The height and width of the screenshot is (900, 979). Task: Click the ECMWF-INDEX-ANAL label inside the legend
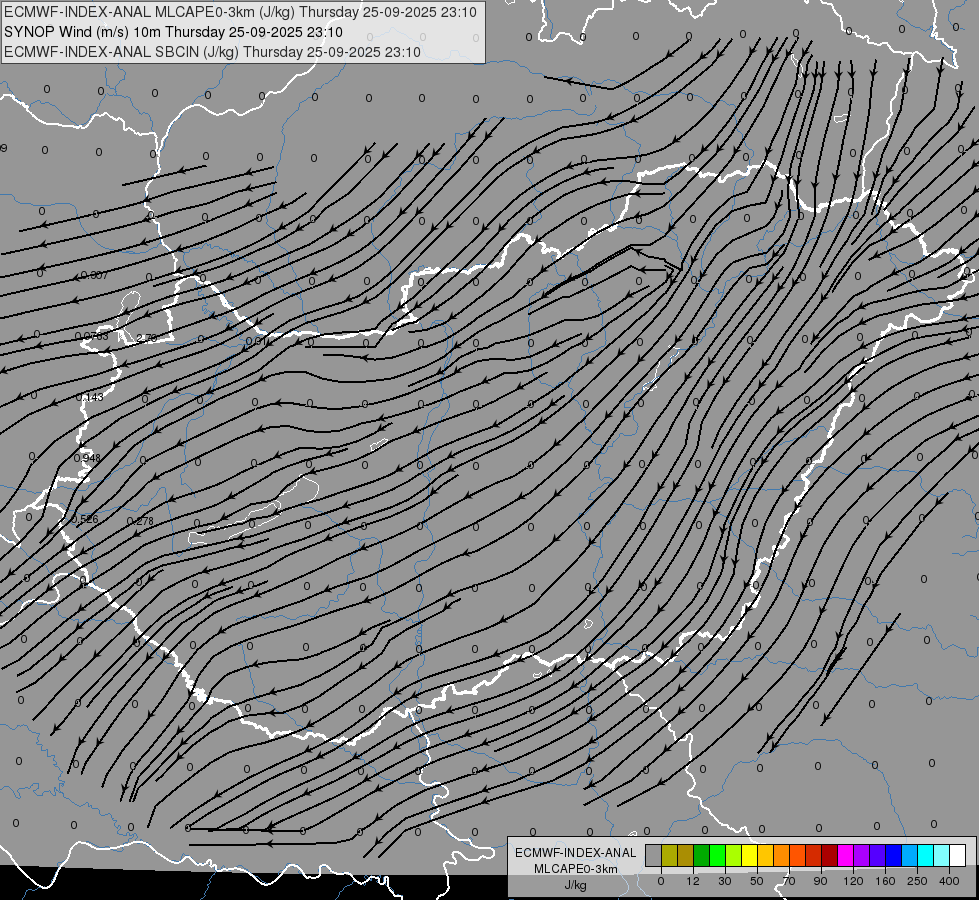click(576, 853)
